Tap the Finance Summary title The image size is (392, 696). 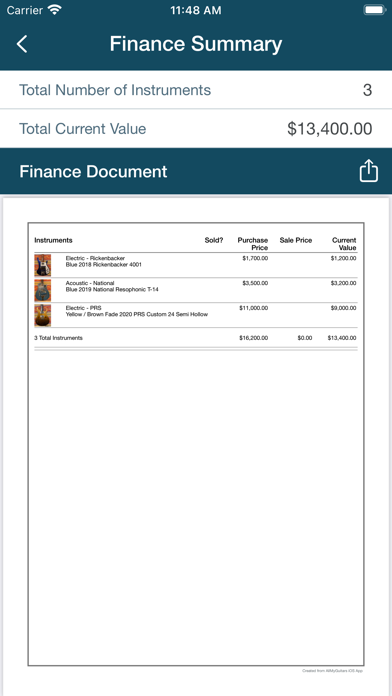click(196, 44)
